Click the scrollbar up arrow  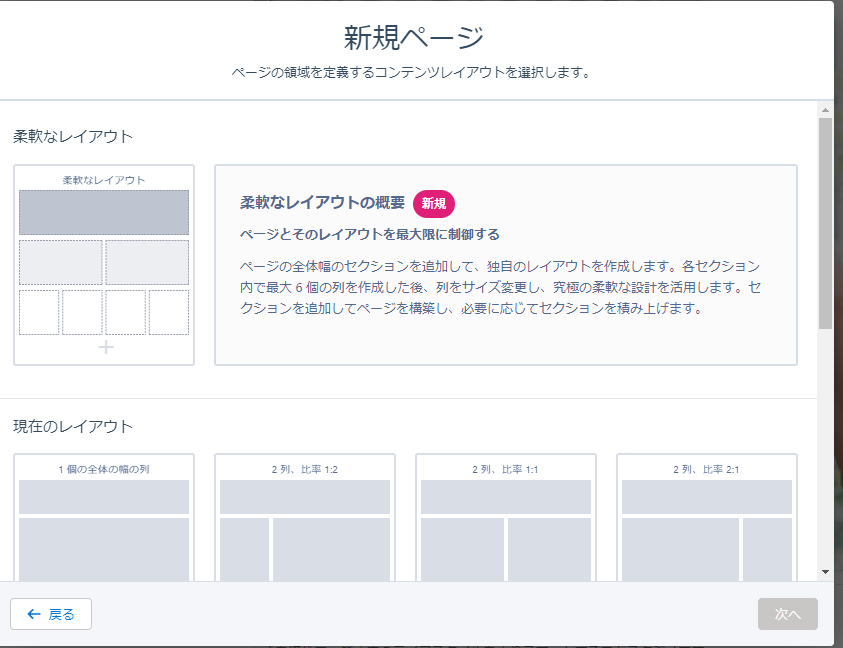pos(825,110)
